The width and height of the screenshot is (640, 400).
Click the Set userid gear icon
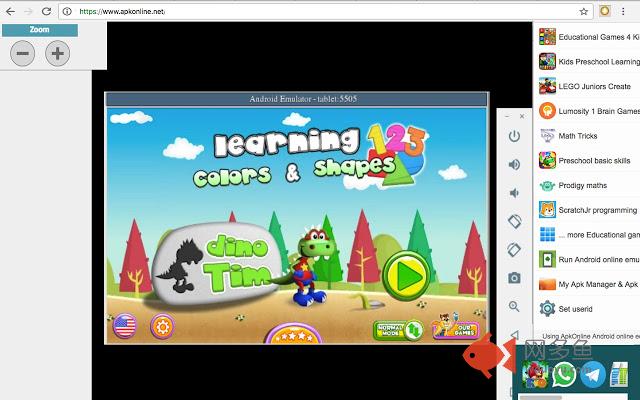tap(547, 309)
